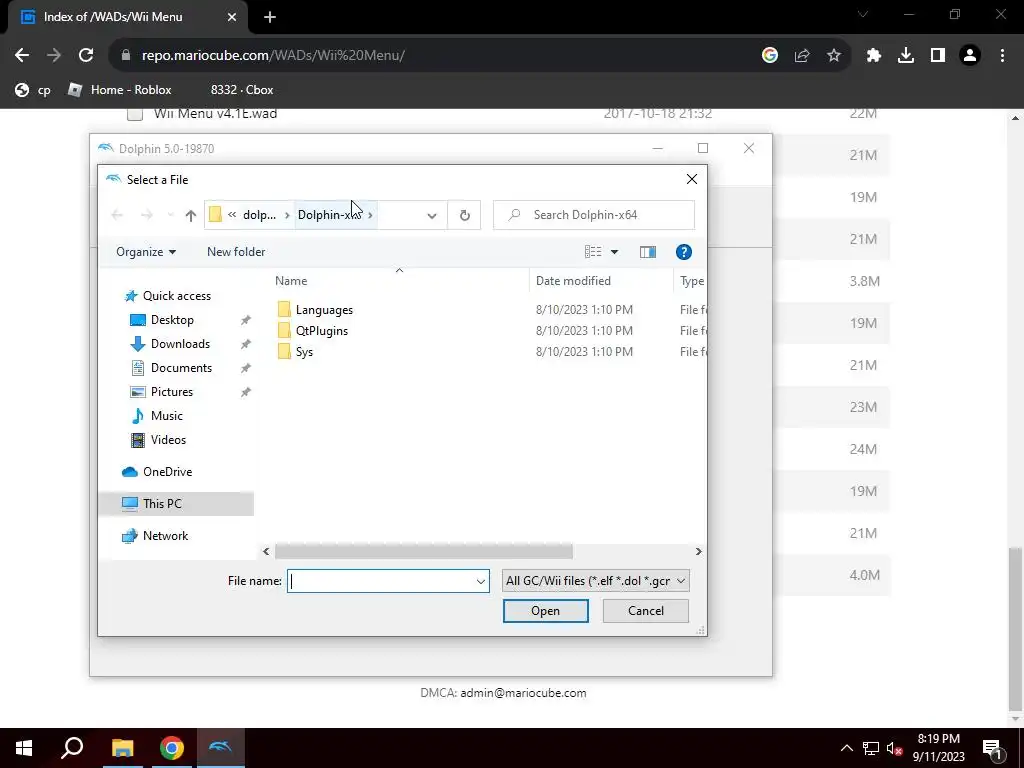Viewport: 1024px width, 768px height.
Task: Toggle Chrome side panel icon
Action: pyautogui.click(x=938, y=56)
